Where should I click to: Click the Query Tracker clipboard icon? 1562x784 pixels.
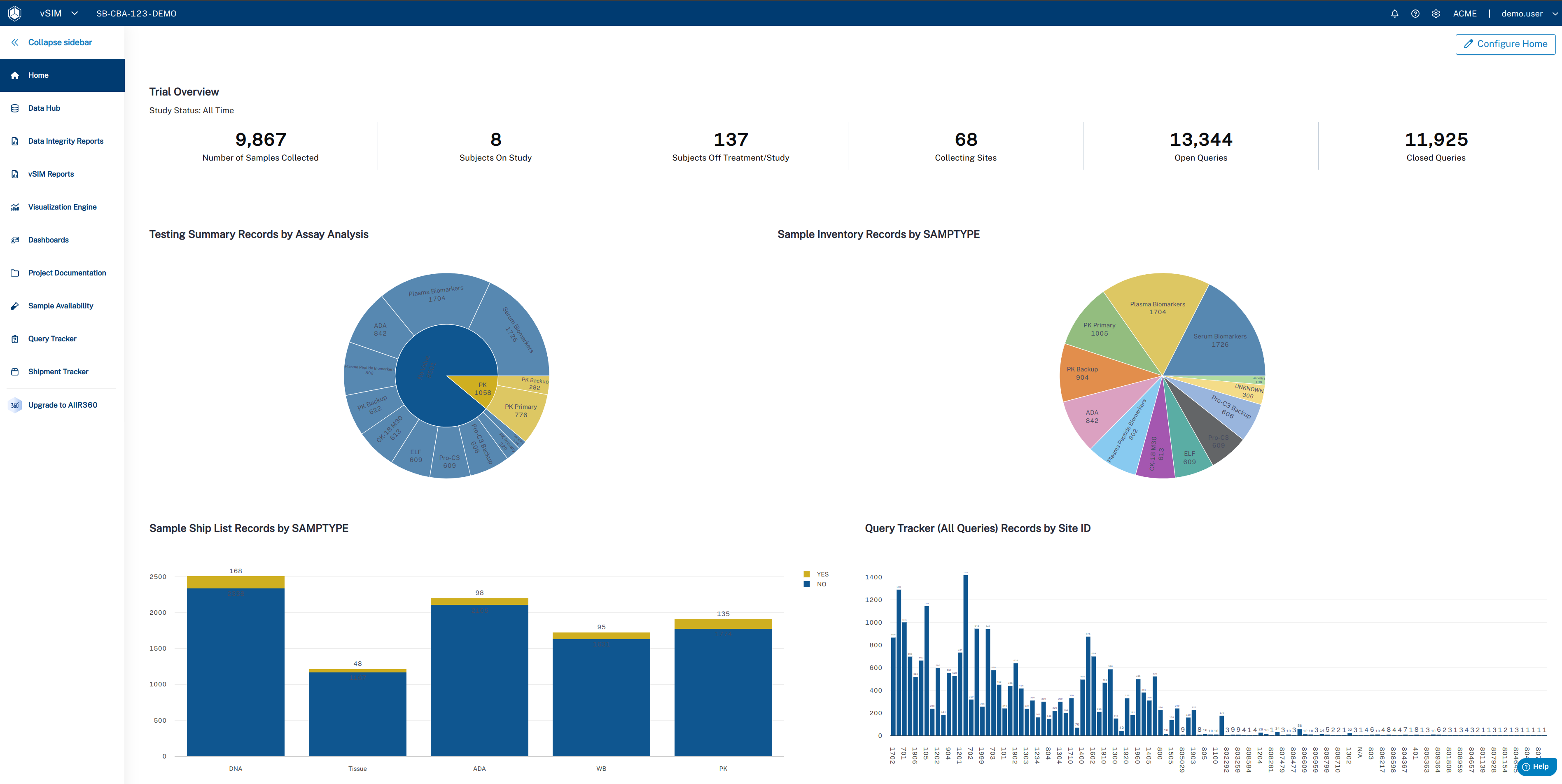pos(14,338)
